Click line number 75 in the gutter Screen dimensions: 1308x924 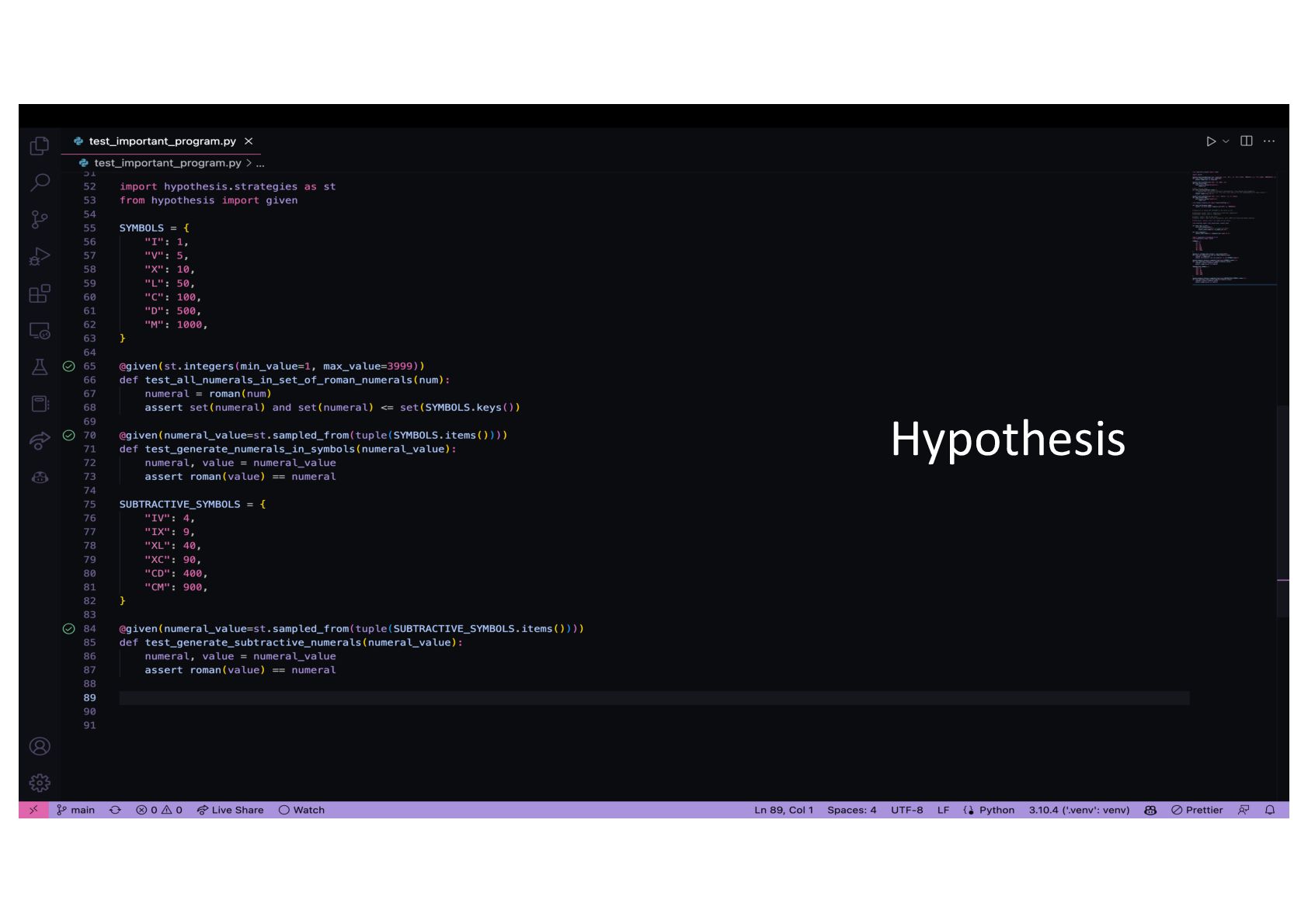(90, 505)
